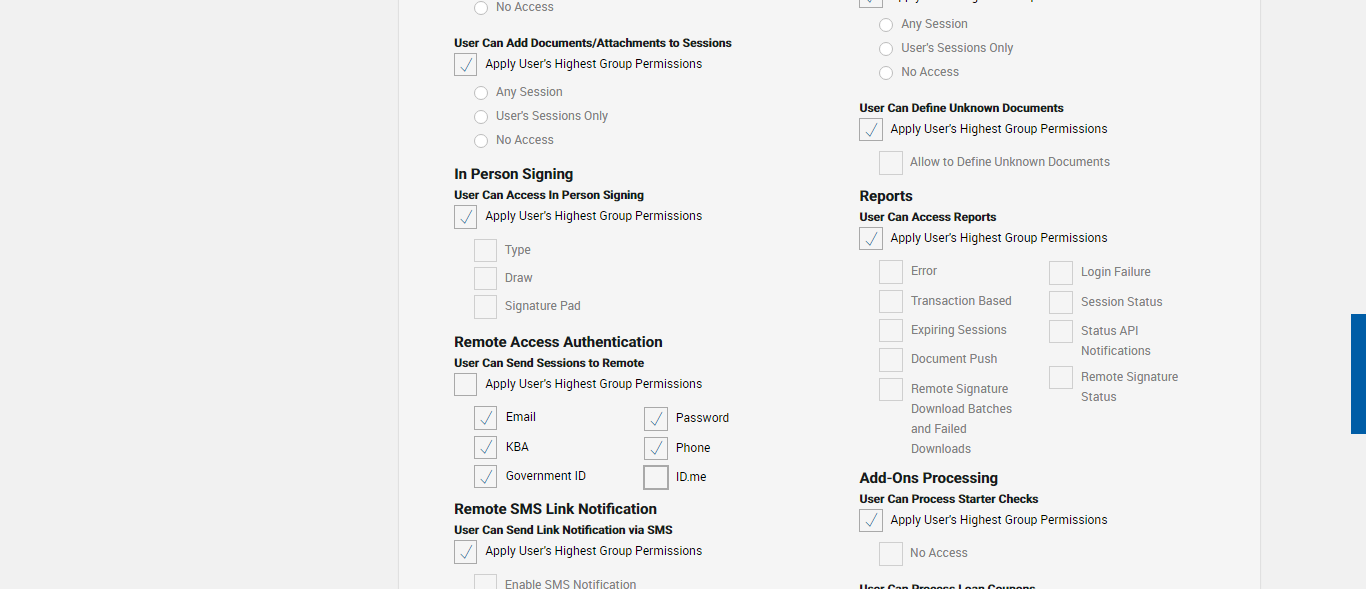Uncheck the Email remote authentication checkbox

click(x=486, y=418)
